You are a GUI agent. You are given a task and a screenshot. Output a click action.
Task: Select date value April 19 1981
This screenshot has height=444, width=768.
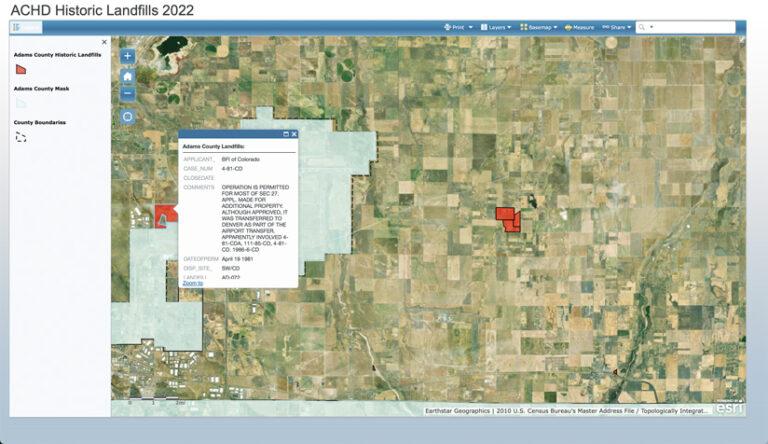[x=237, y=259]
